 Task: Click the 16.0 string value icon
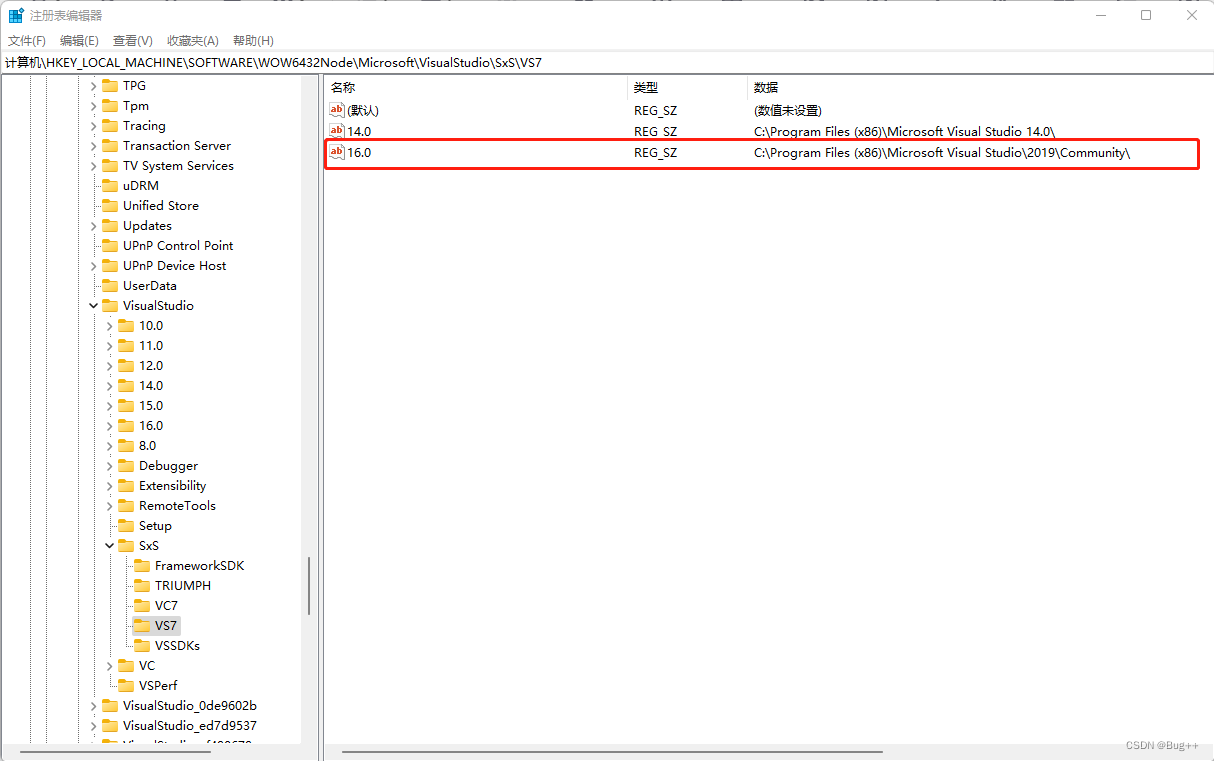click(x=337, y=152)
